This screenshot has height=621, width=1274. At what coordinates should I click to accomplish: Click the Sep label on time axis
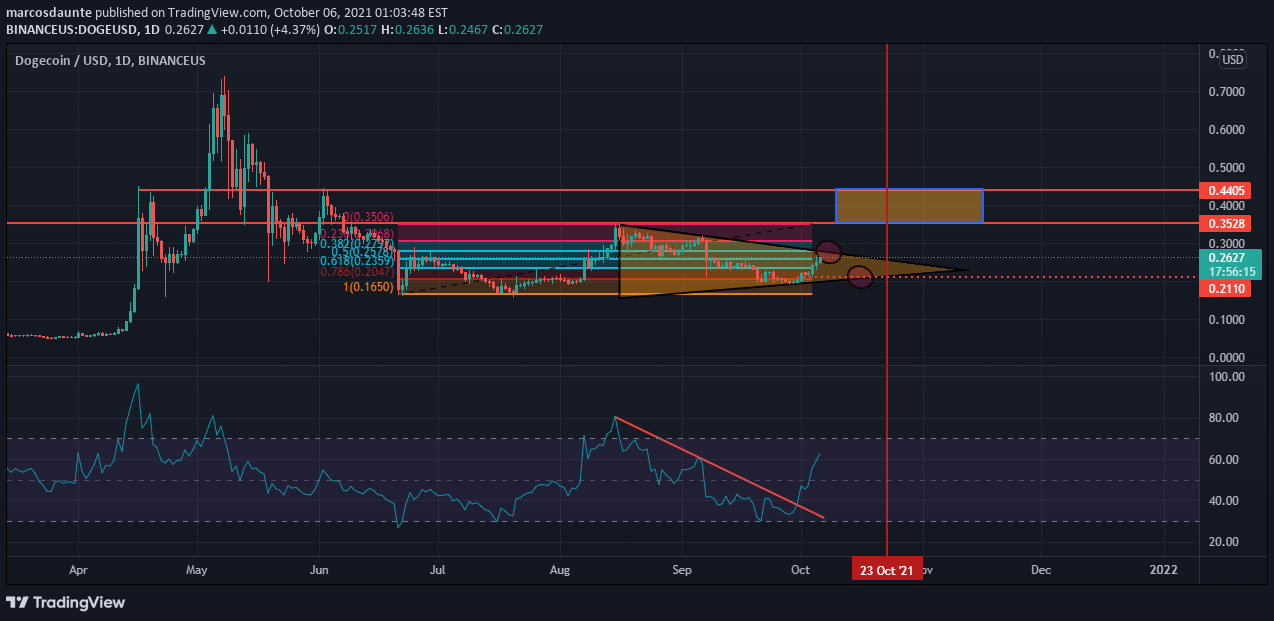[x=682, y=569]
